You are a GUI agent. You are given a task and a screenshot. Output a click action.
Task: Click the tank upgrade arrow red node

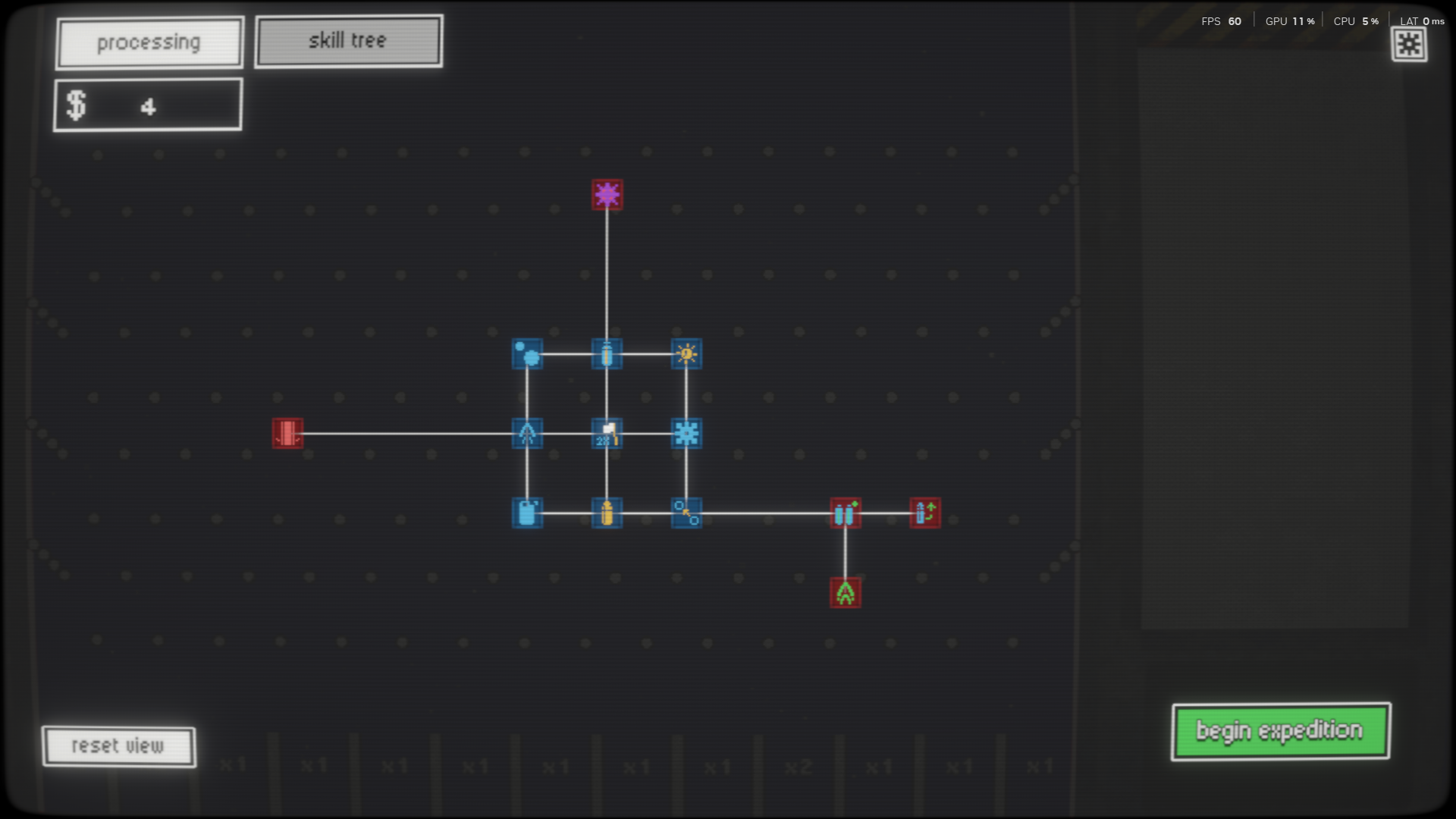pyautogui.click(x=924, y=513)
